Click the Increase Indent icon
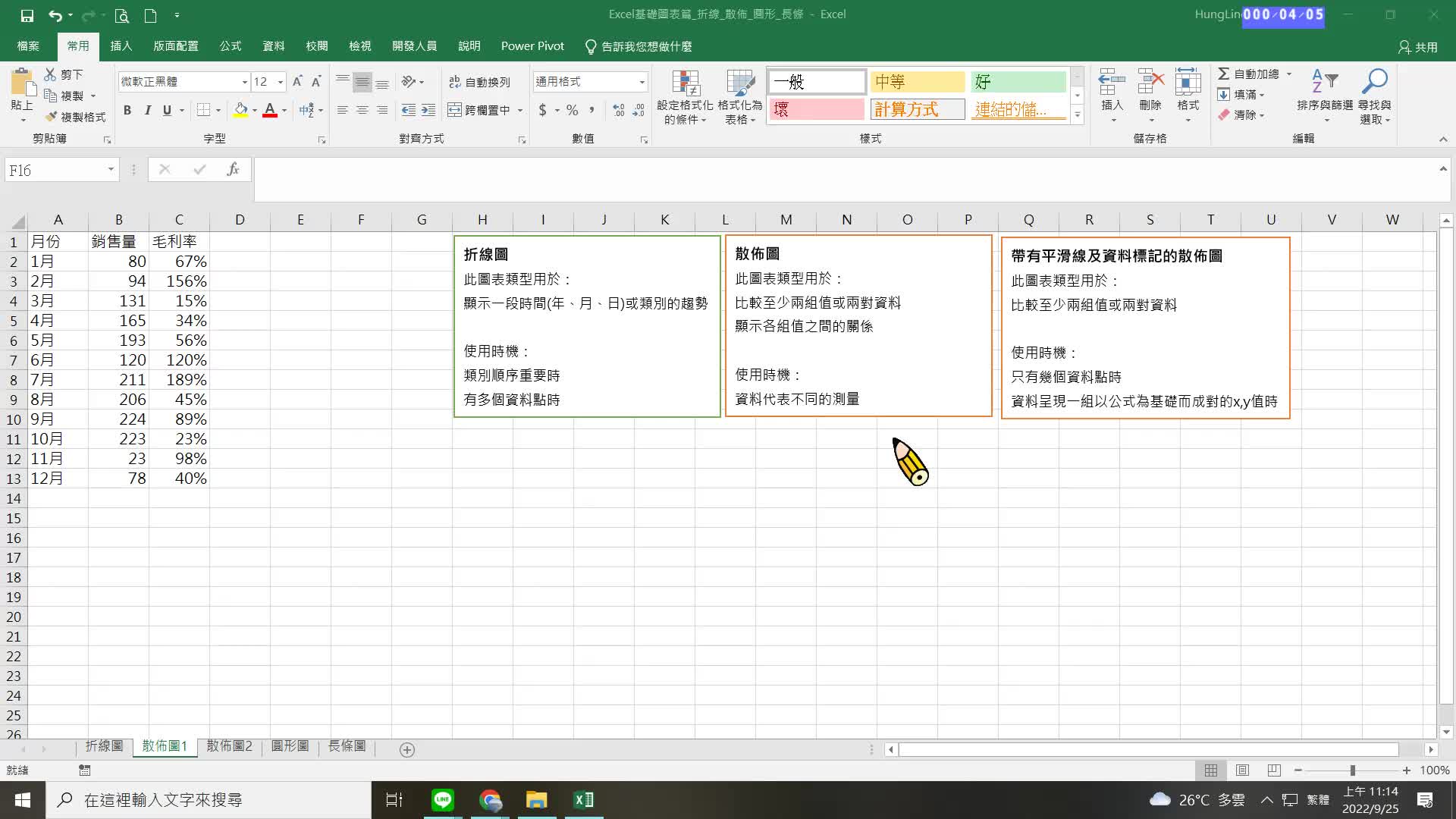This screenshot has width=1456, height=819. click(x=428, y=110)
